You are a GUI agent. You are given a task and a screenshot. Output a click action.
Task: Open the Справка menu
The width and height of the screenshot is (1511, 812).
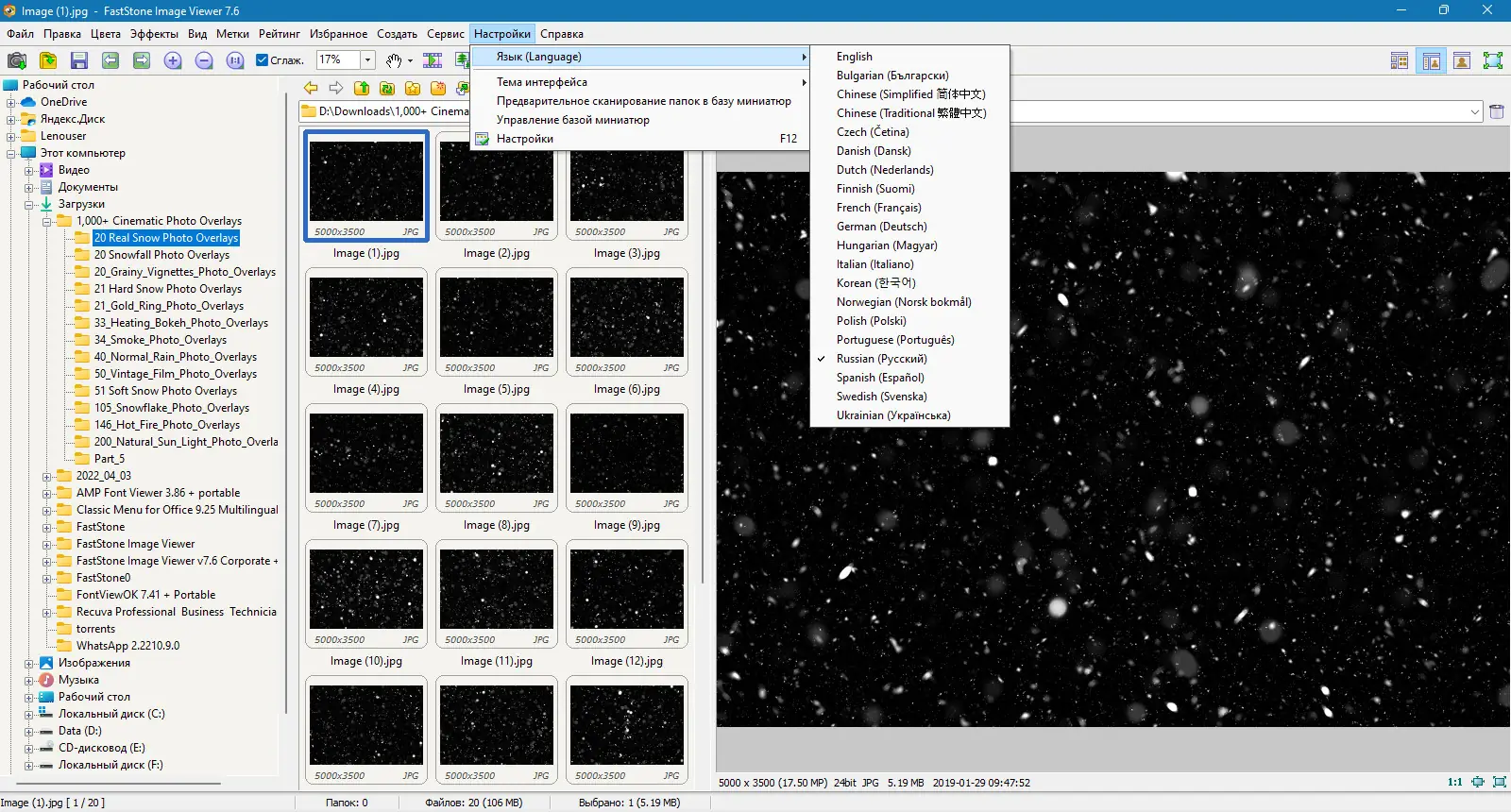click(561, 34)
